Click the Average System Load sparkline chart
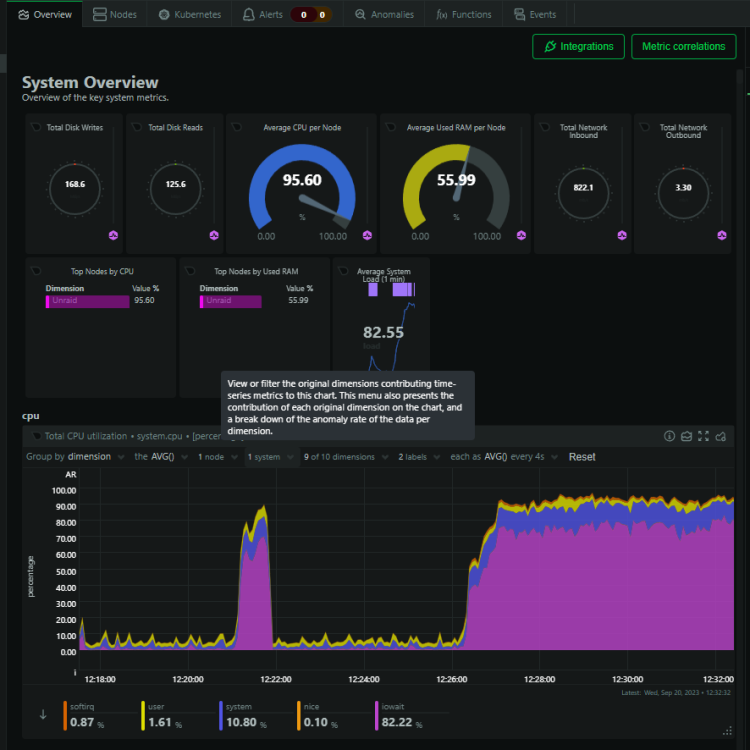This screenshot has height=750, width=750. point(391,335)
